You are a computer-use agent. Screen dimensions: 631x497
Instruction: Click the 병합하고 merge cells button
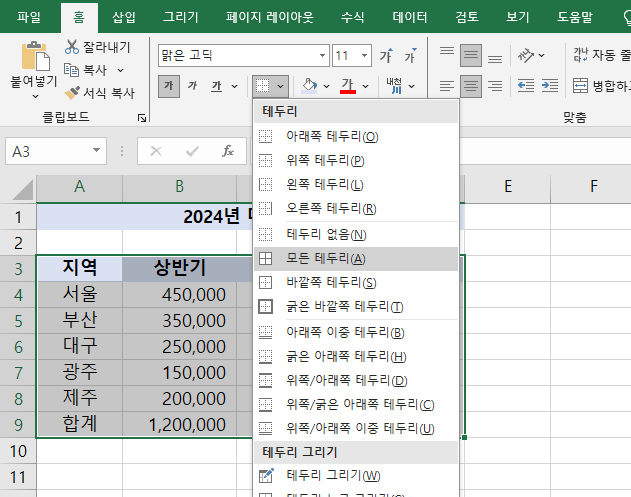(601, 86)
